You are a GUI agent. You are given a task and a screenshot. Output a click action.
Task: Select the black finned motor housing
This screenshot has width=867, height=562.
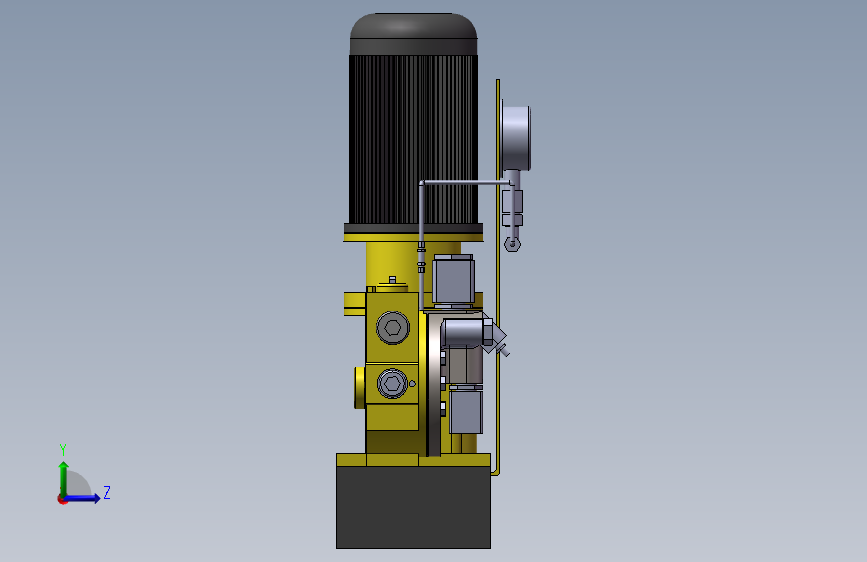click(x=413, y=139)
